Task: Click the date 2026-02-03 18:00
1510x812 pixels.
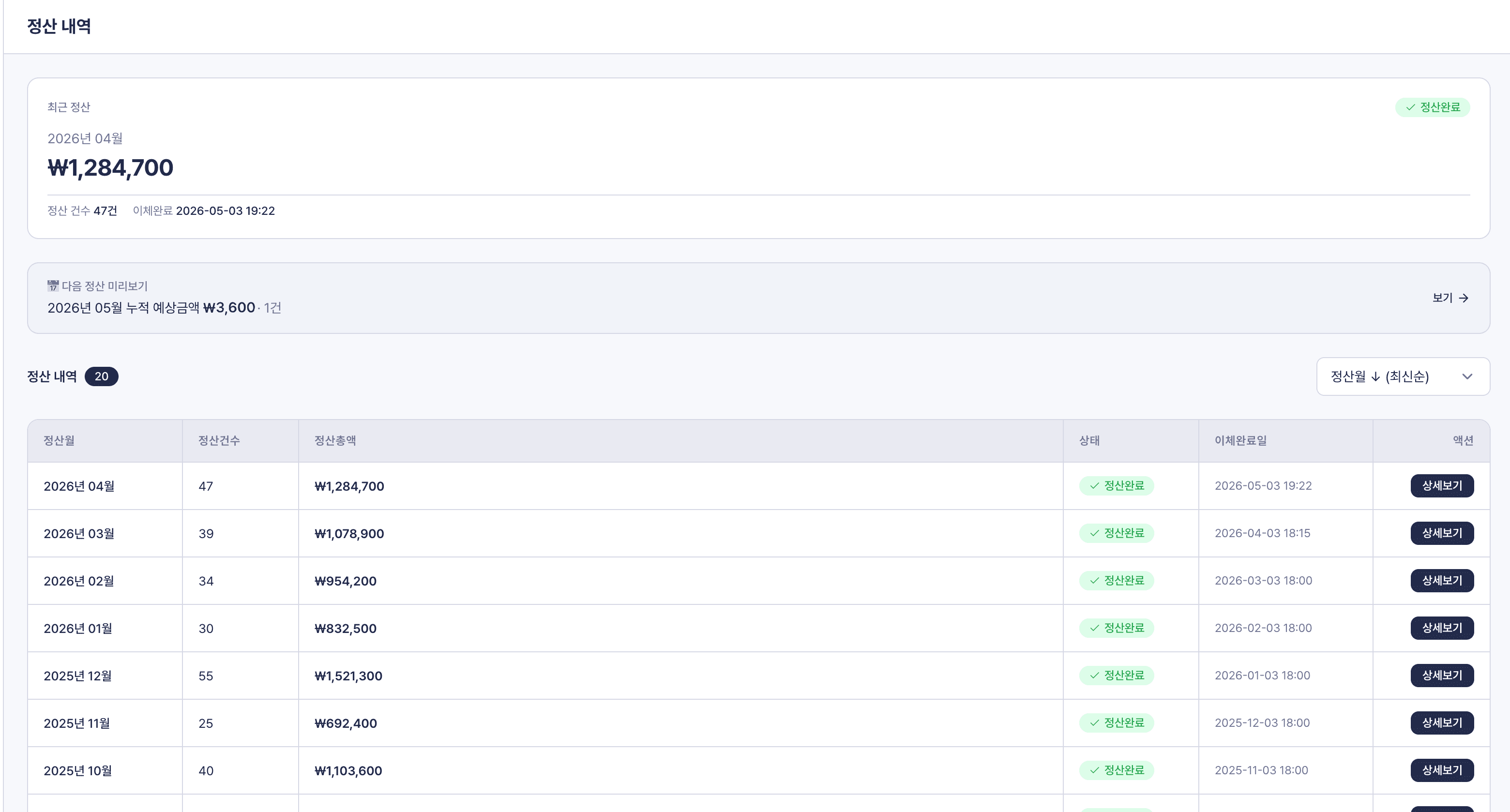Action: point(1263,628)
